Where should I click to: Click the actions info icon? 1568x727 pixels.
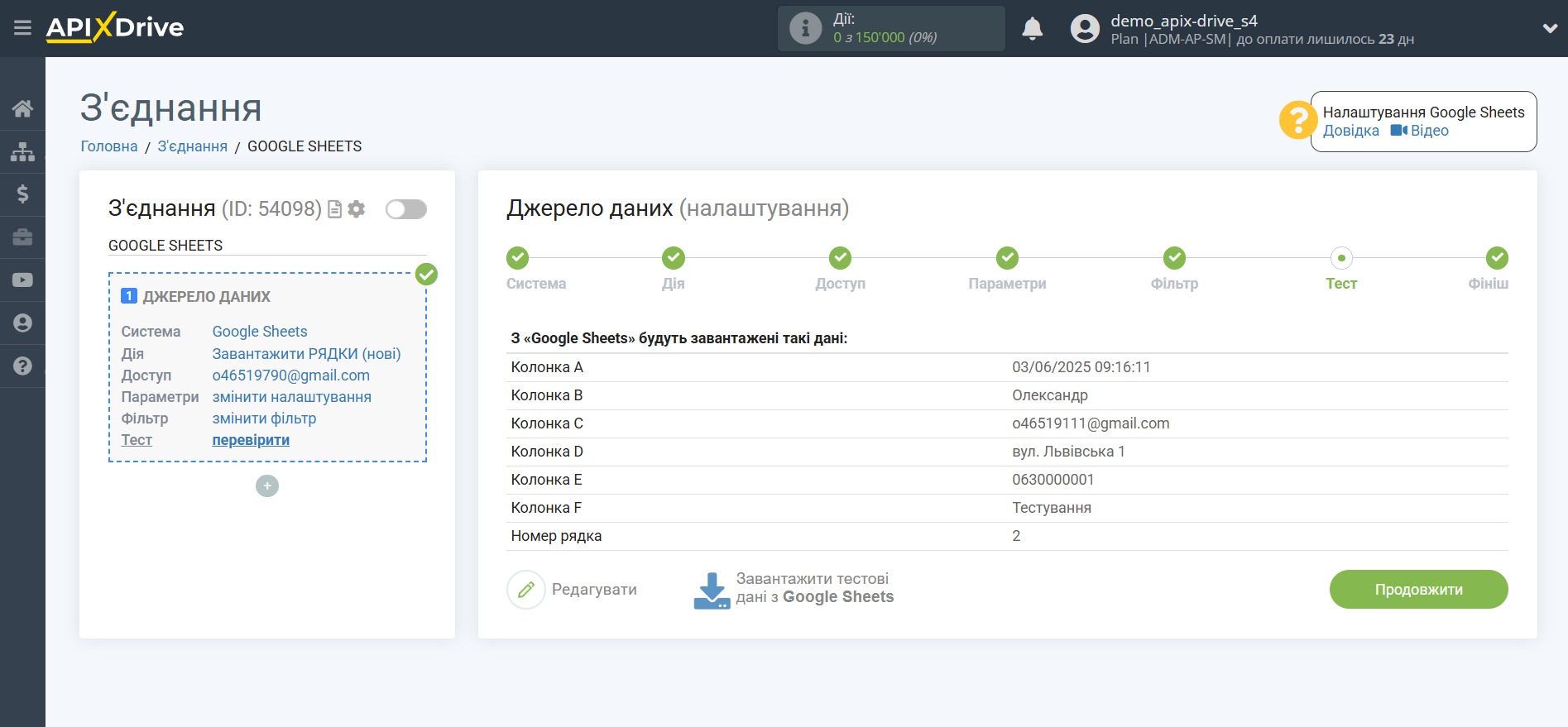tap(805, 28)
